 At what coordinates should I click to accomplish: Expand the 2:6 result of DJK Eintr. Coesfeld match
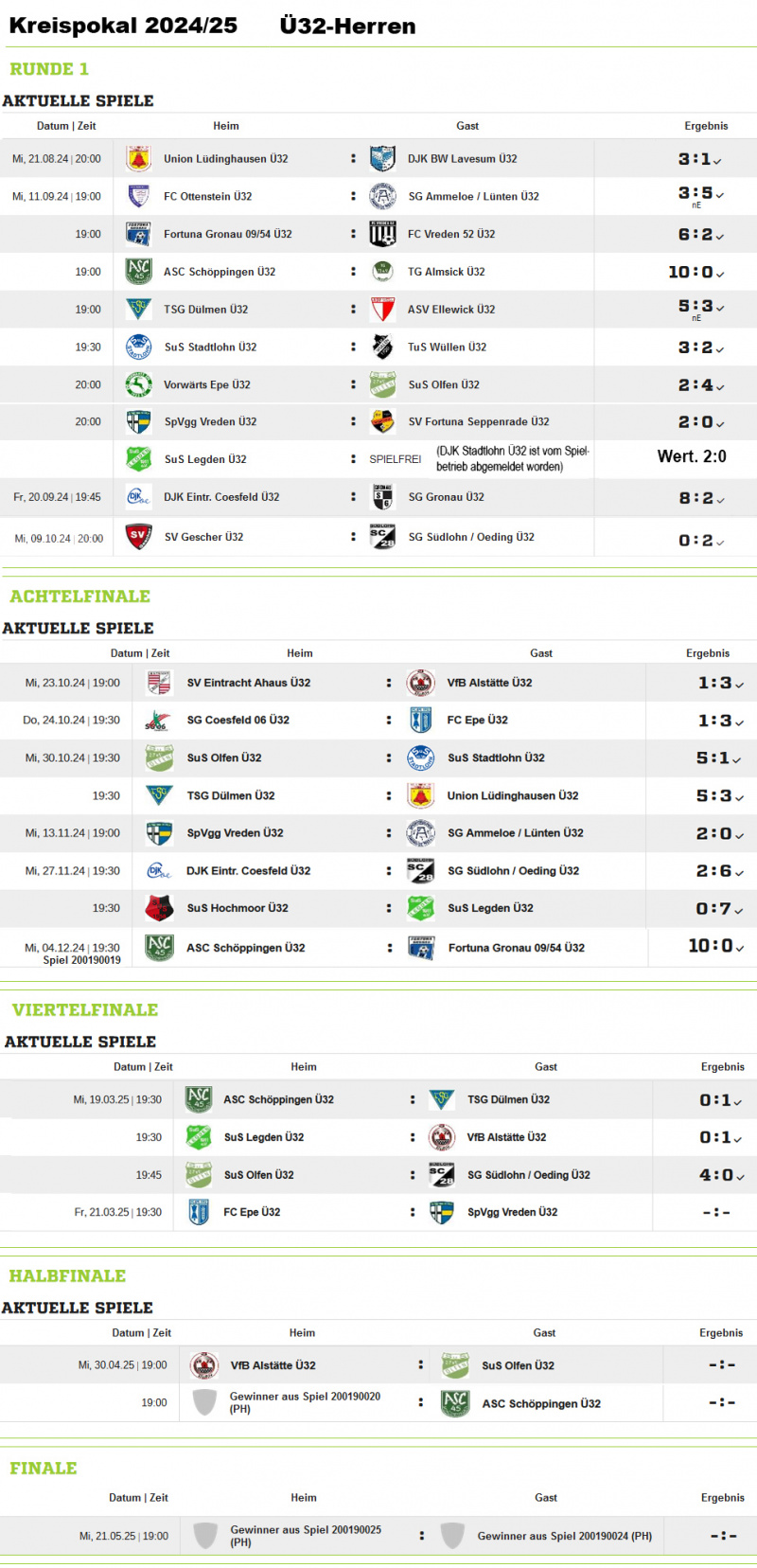[x=720, y=871]
